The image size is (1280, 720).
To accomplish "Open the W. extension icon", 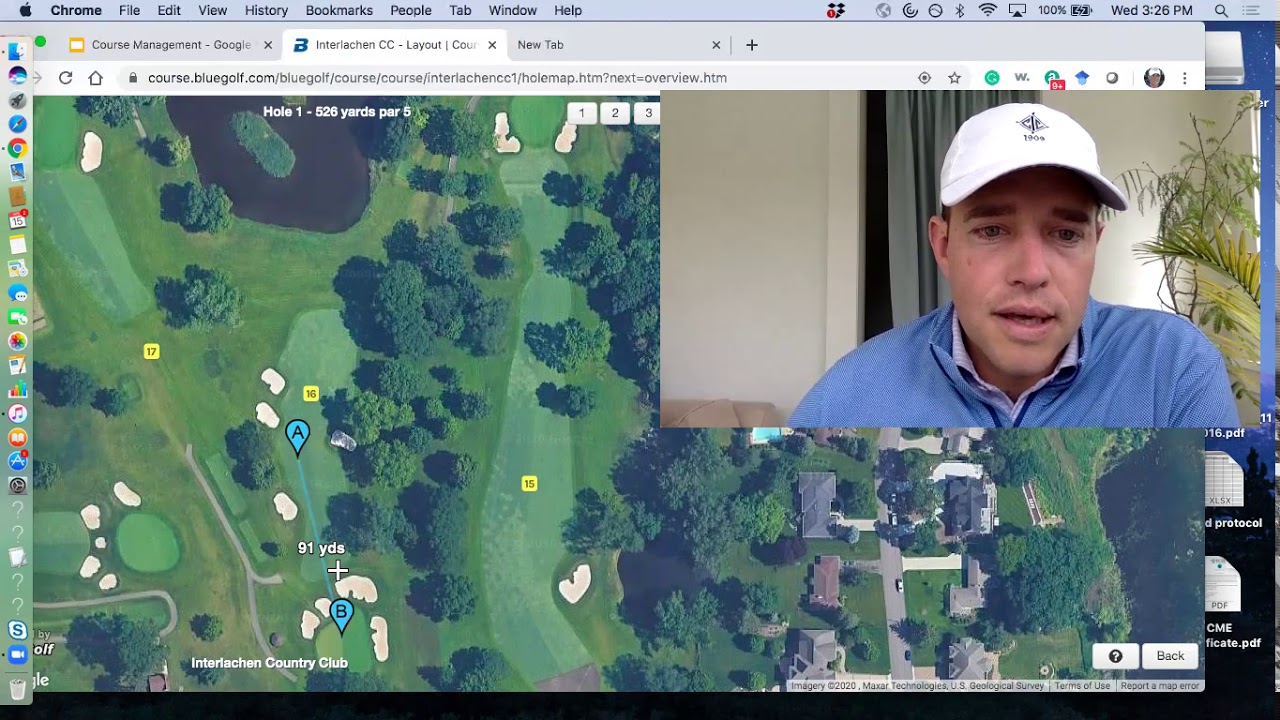I will [x=1022, y=78].
